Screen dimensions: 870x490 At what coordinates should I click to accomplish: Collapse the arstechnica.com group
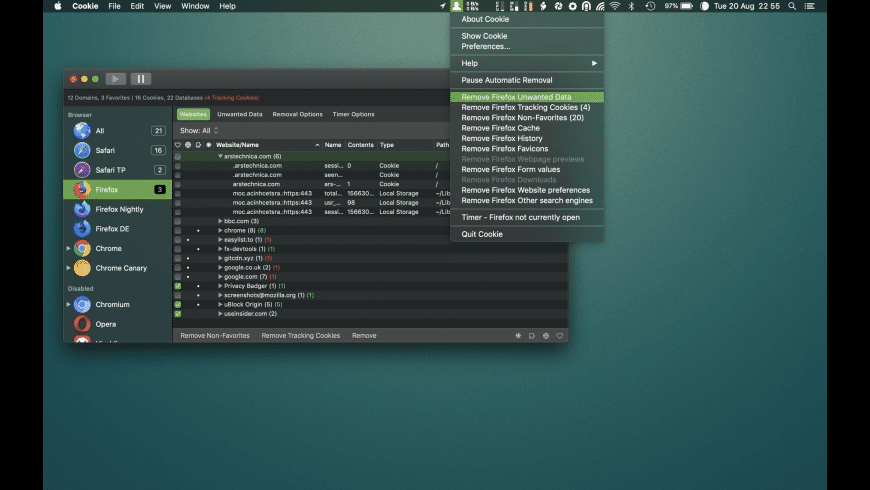point(220,156)
